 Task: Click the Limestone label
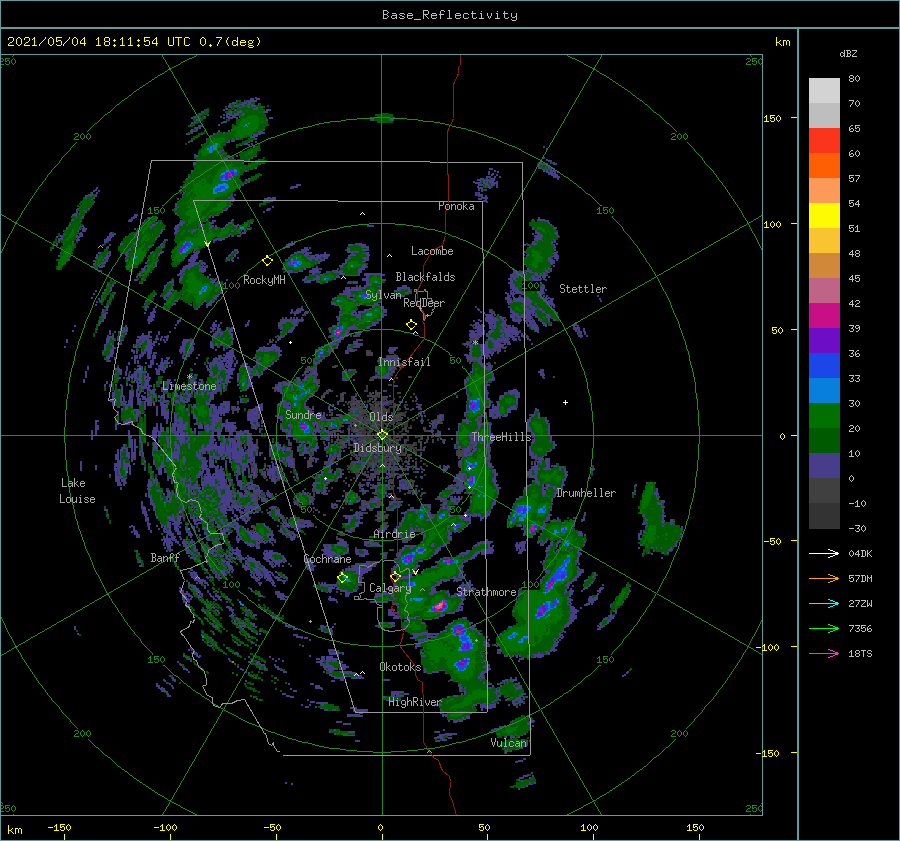tap(189, 386)
